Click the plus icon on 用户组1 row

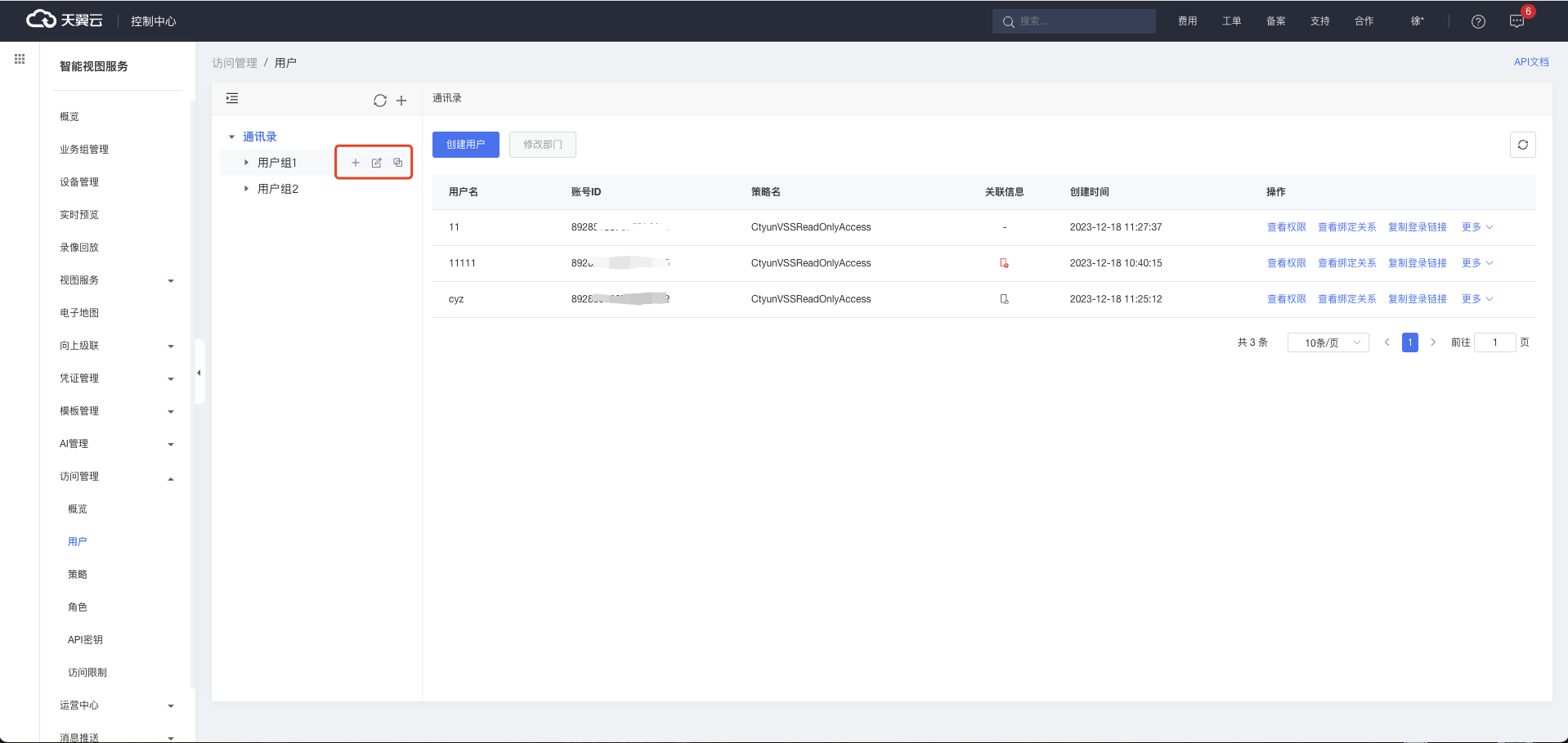tap(356, 163)
